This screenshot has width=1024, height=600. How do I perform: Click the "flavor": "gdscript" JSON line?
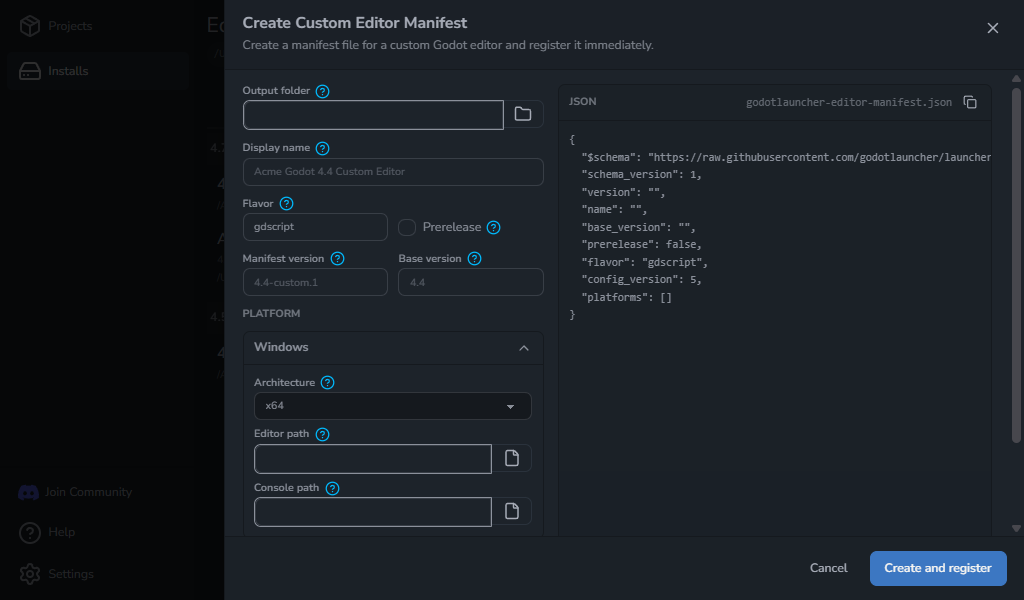point(645,262)
